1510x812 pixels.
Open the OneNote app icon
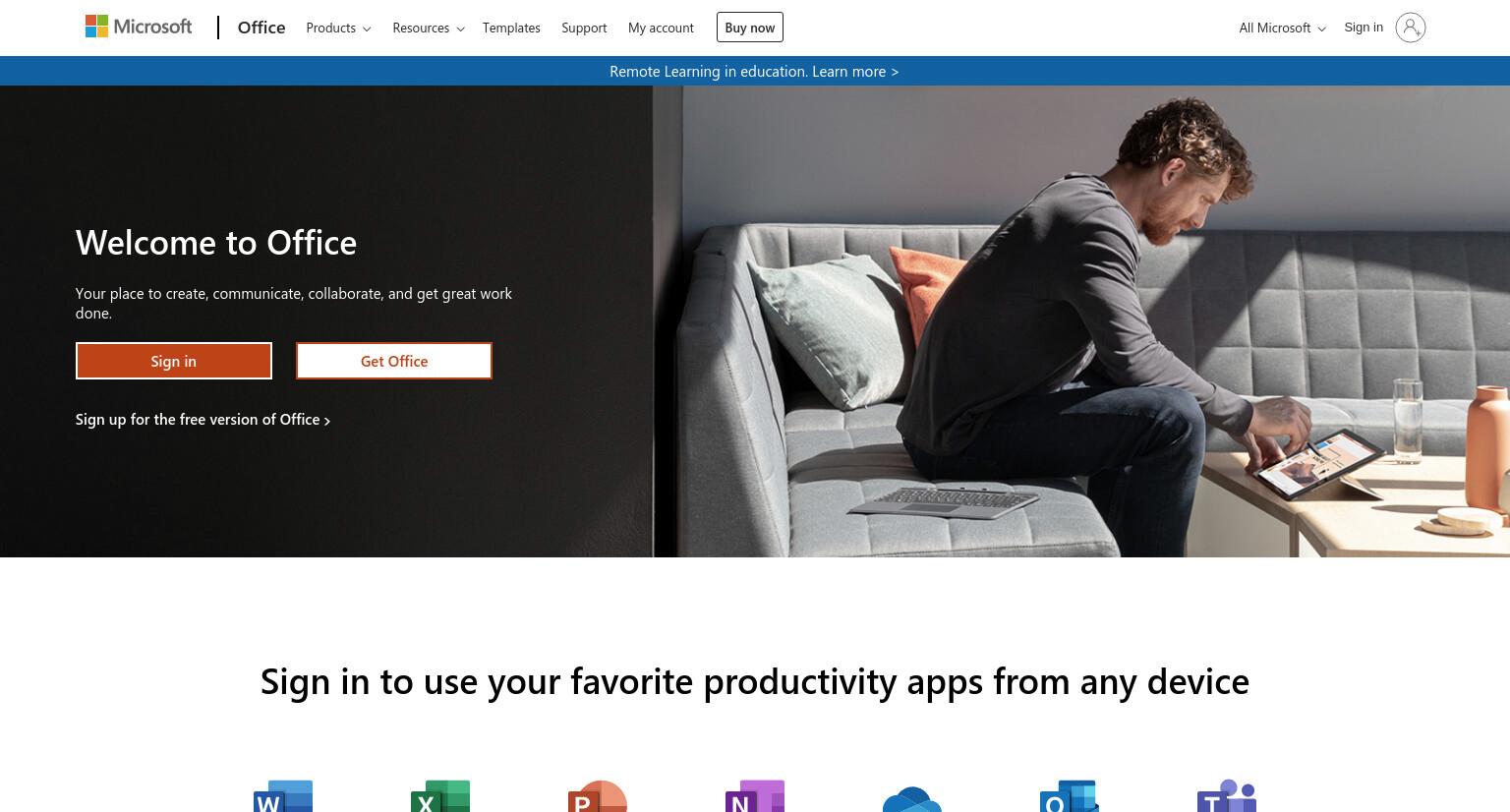click(x=755, y=795)
